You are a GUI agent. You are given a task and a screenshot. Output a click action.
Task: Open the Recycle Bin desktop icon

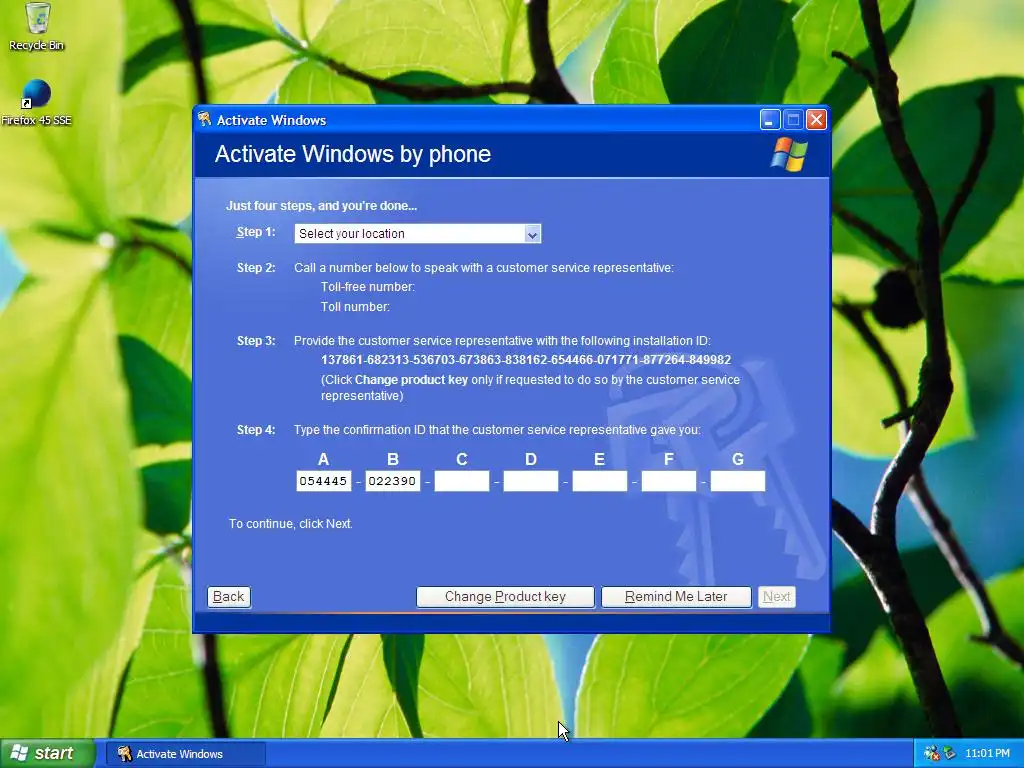coord(37,26)
